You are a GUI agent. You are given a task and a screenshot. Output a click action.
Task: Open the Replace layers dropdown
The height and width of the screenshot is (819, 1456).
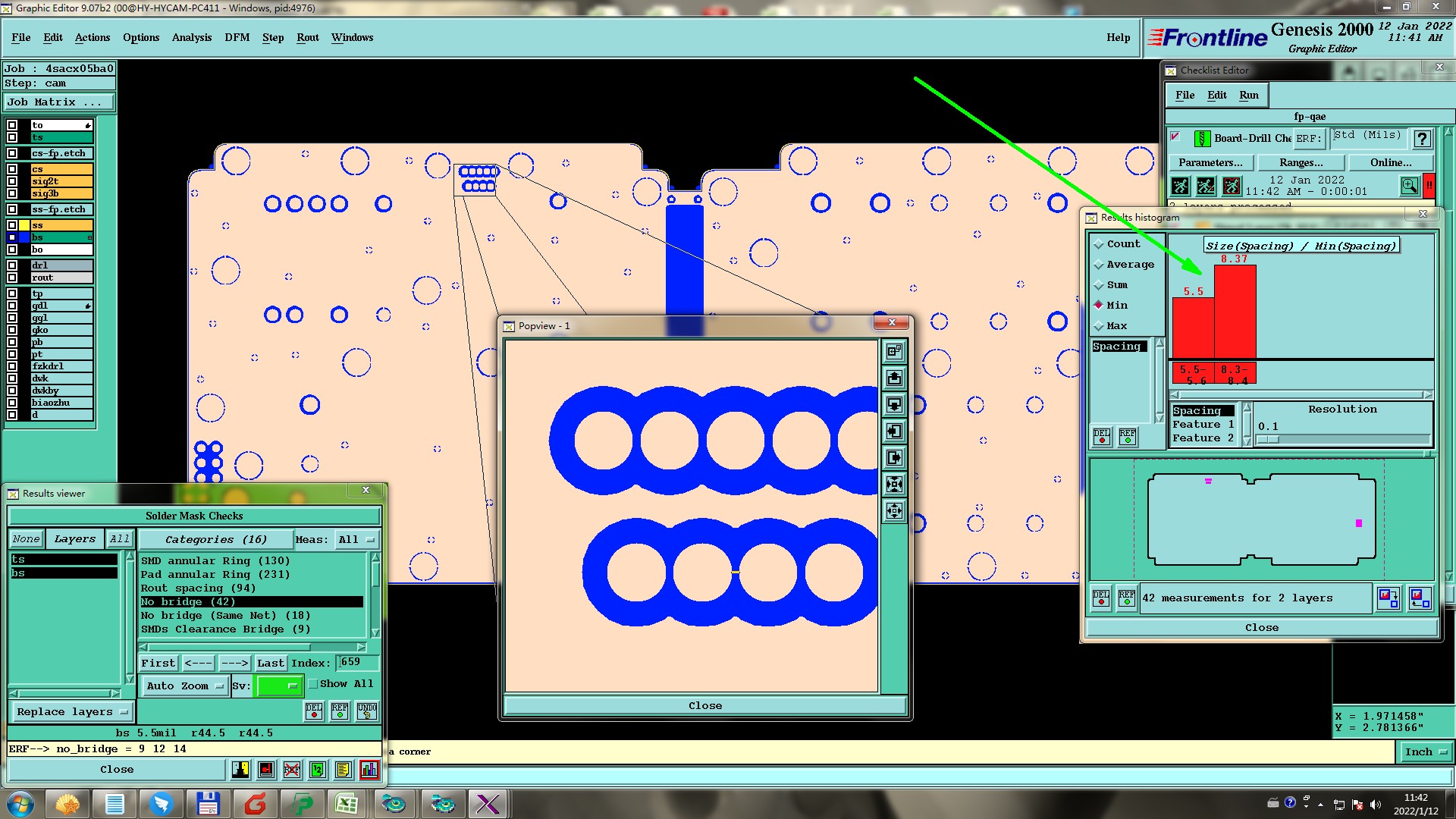pos(71,712)
